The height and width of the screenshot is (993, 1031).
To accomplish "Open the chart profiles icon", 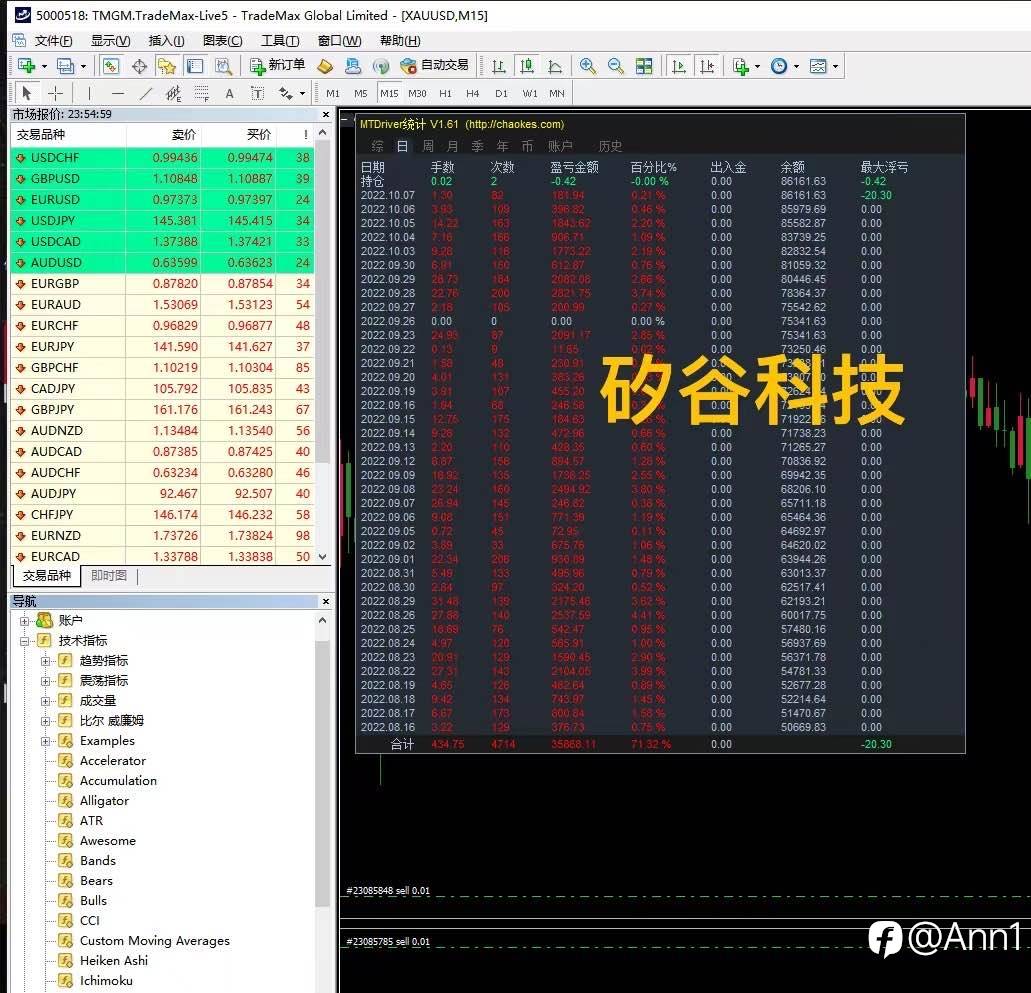I will point(65,66).
